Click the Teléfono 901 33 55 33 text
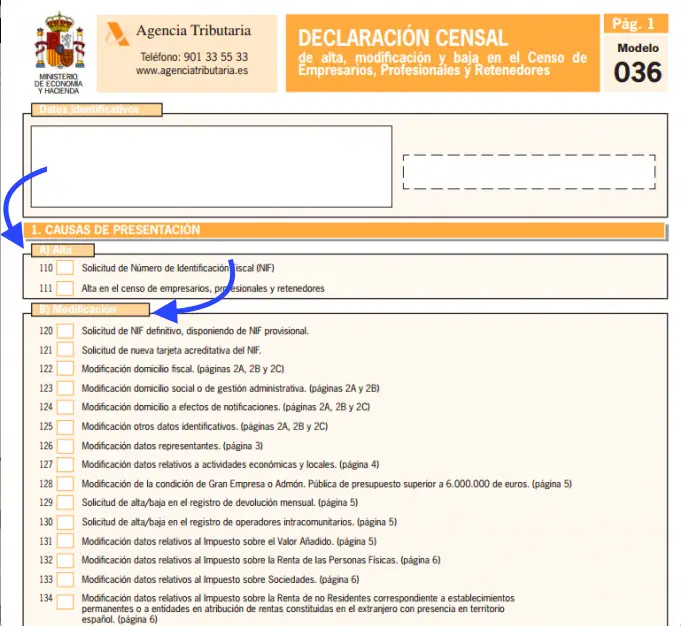 pyautogui.click(x=194, y=57)
